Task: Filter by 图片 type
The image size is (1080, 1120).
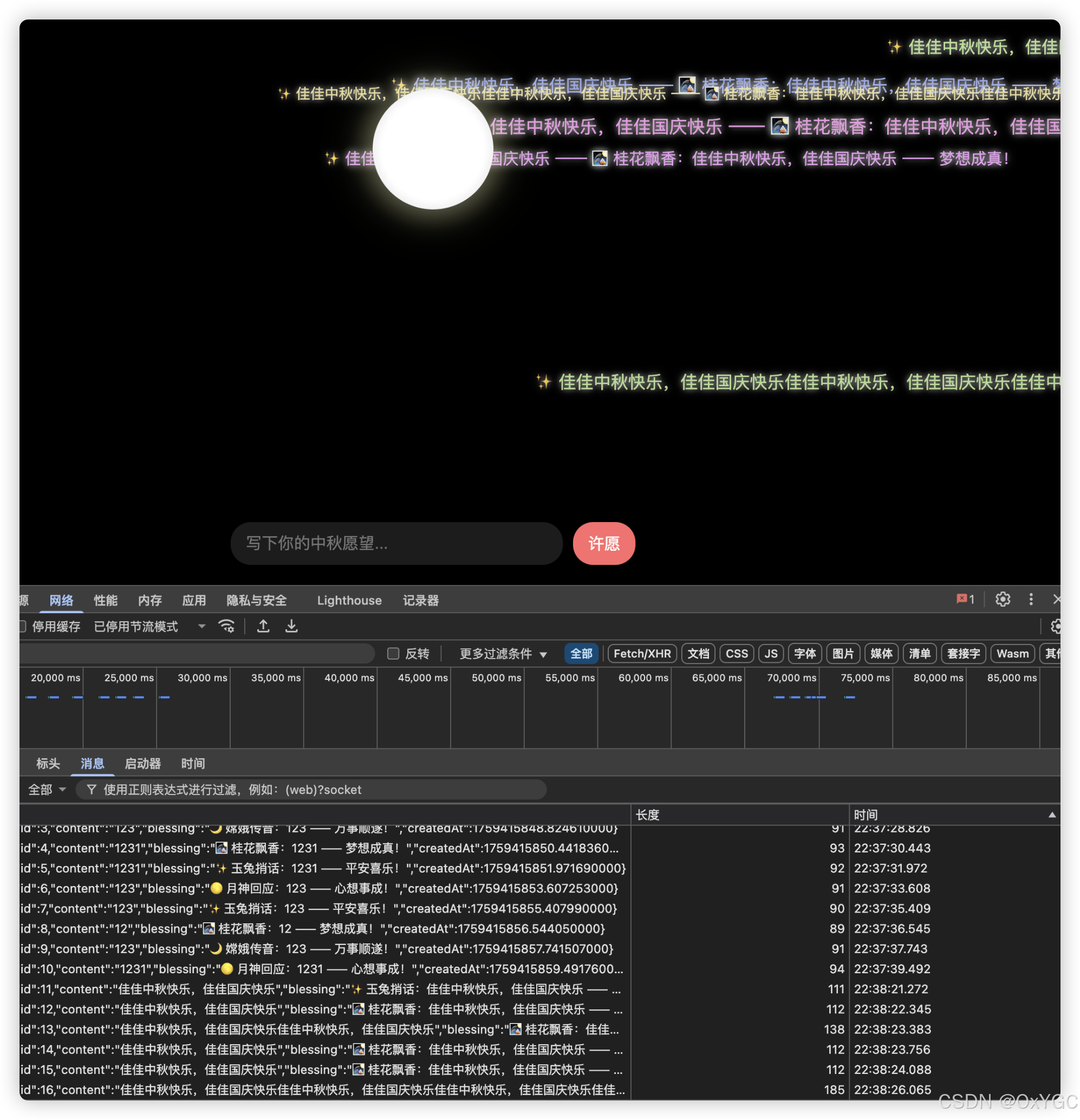Action: coord(843,653)
